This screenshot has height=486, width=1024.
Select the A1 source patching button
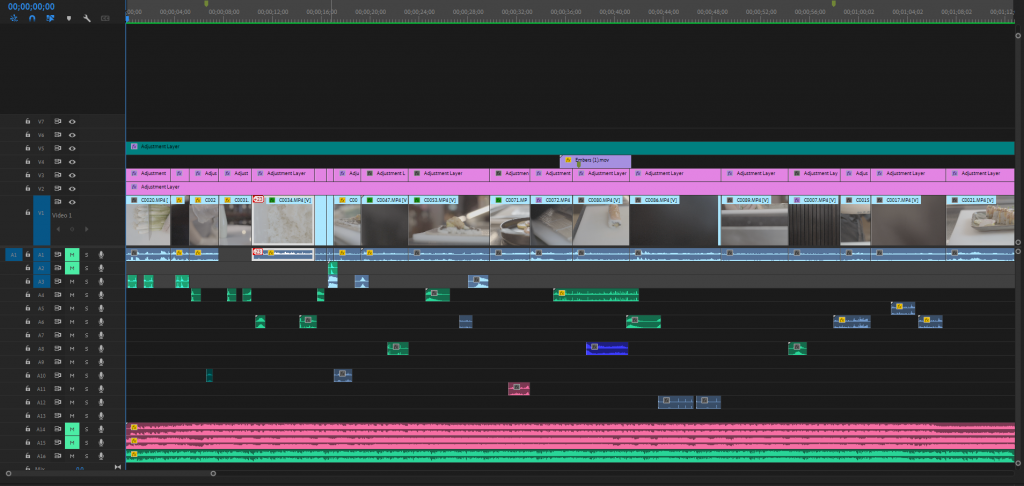(x=13, y=255)
